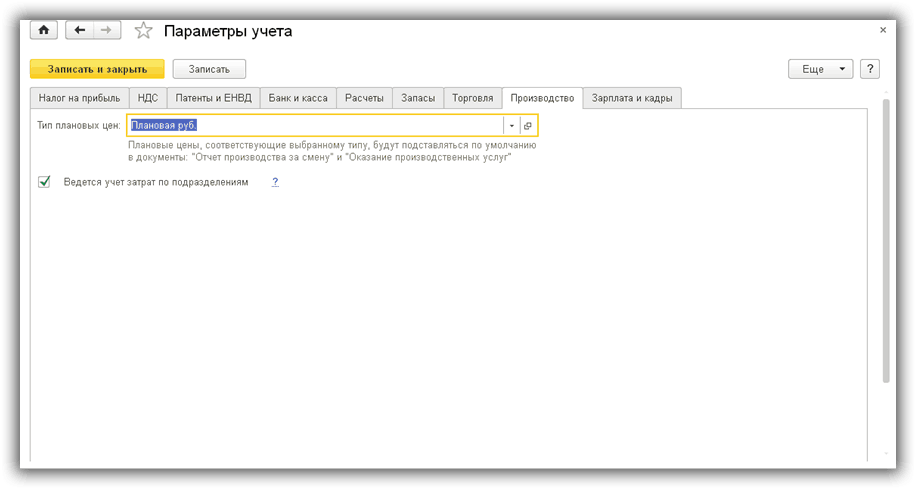
Task: Switch to the Банк и касса tab
Action: pyautogui.click(x=298, y=98)
